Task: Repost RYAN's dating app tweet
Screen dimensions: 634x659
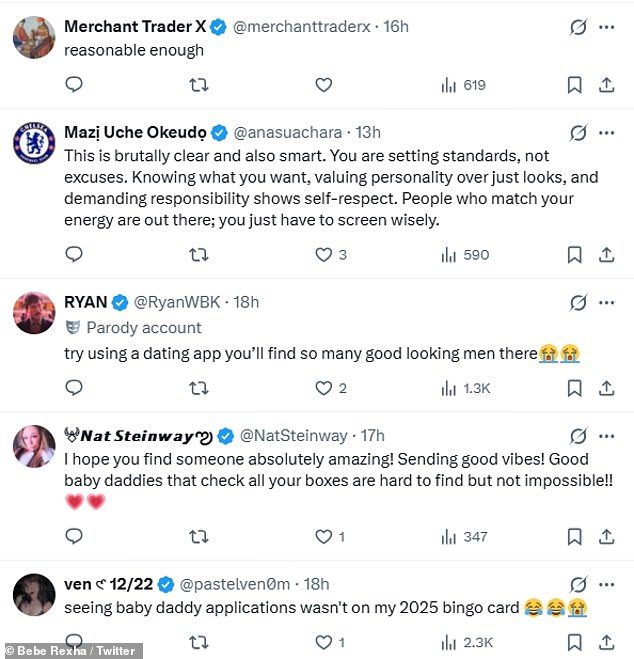Action: tap(199, 388)
